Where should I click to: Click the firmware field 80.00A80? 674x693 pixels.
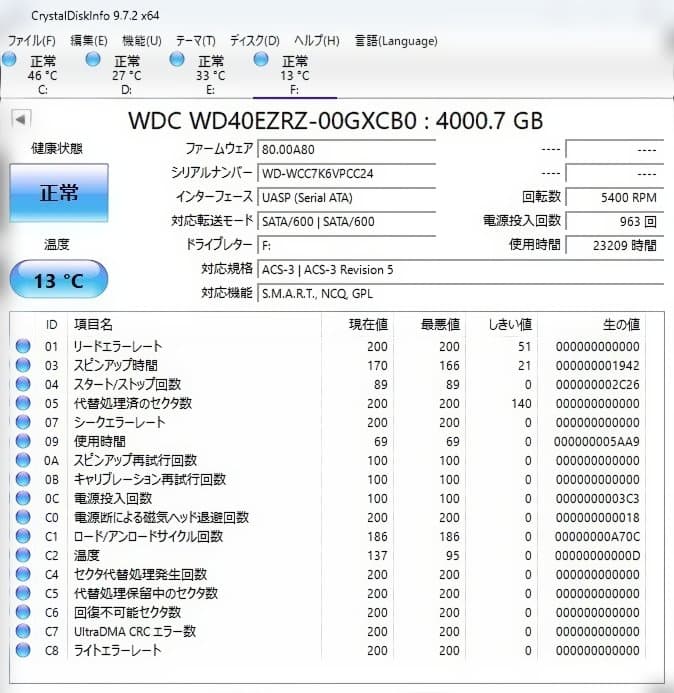(x=347, y=149)
